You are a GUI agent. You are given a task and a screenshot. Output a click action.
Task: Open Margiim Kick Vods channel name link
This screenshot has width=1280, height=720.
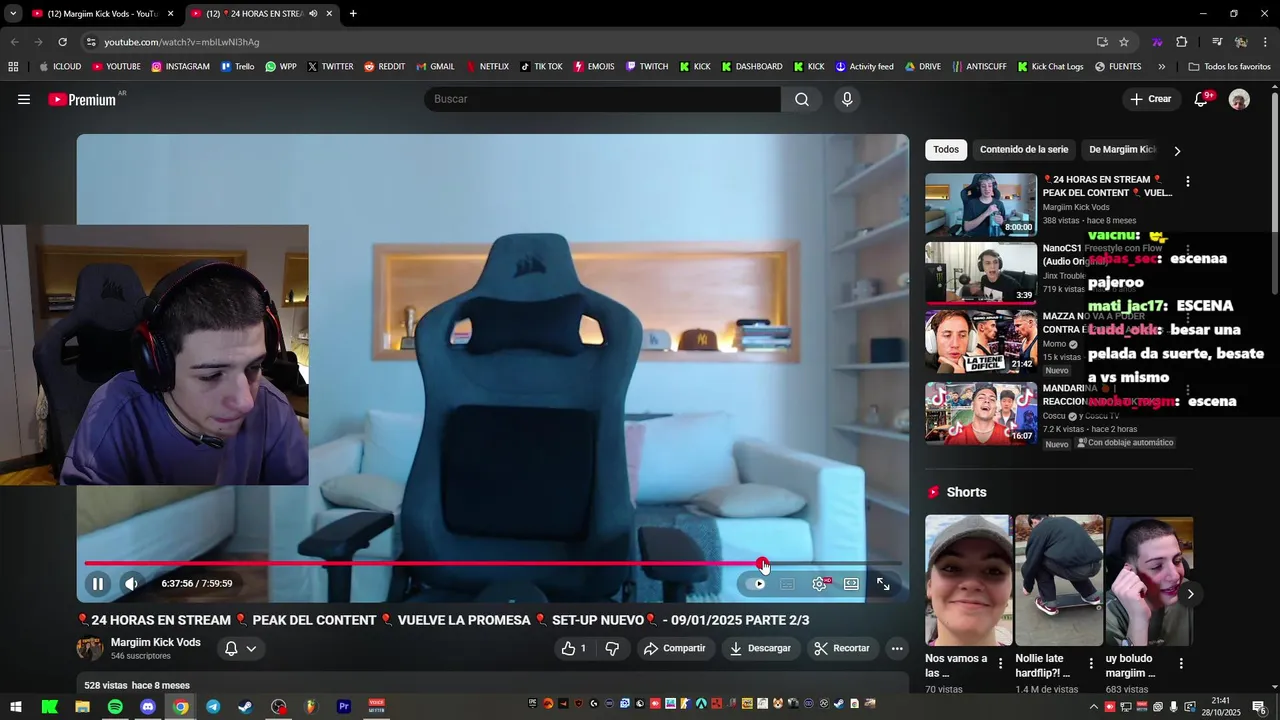click(156, 642)
